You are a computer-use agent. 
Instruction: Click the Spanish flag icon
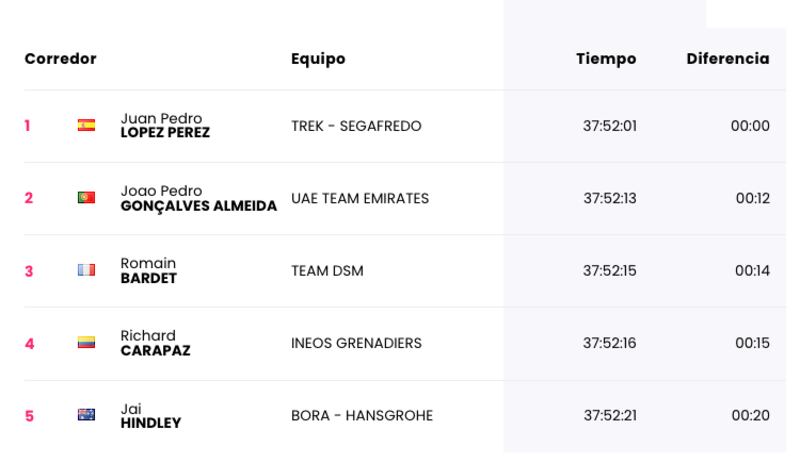(86, 125)
